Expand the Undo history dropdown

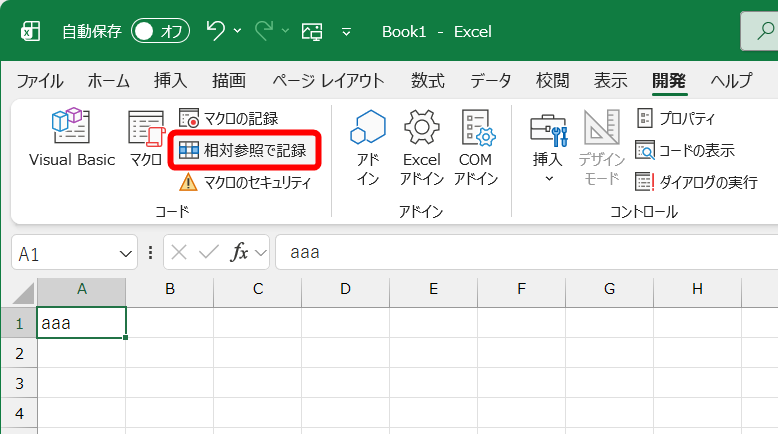click(x=238, y=31)
